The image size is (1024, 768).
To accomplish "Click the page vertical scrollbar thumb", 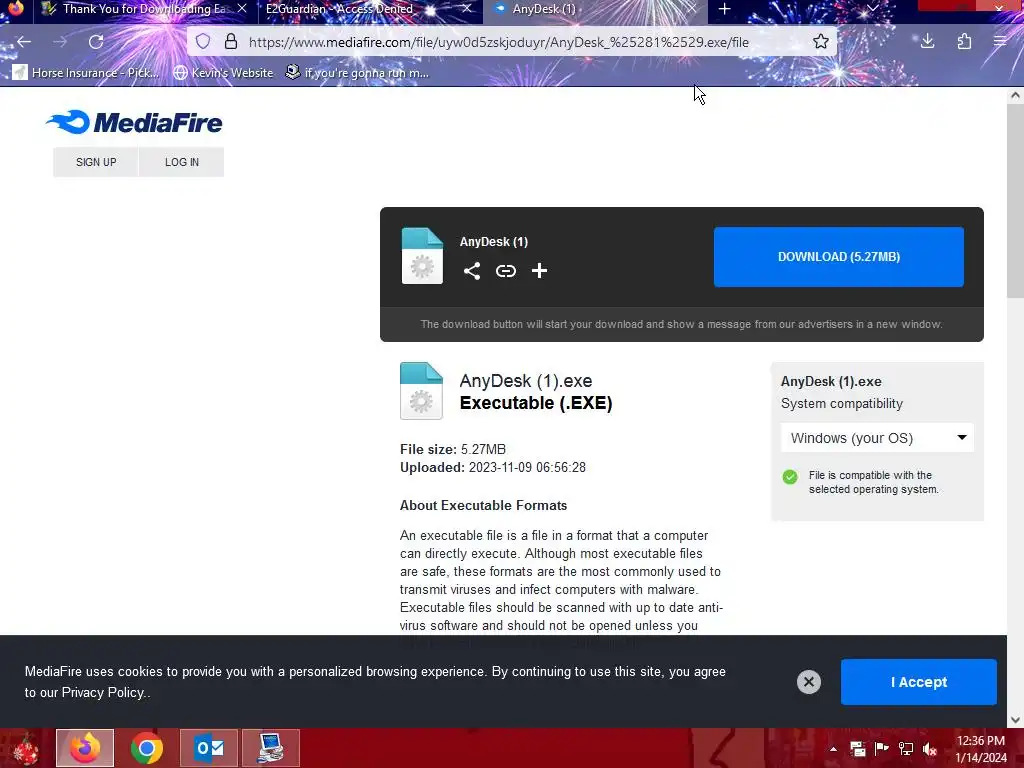I will tap(1015, 202).
